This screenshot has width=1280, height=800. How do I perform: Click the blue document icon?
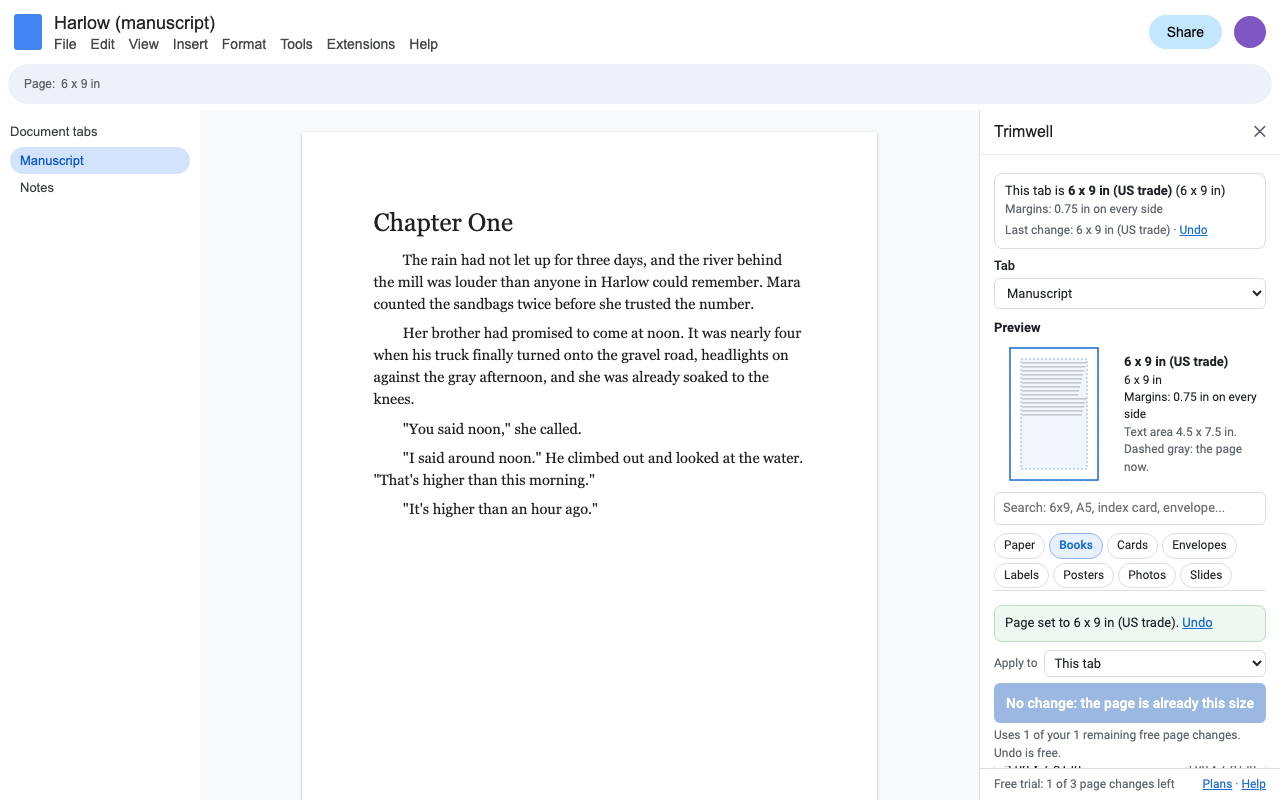pyautogui.click(x=28, y=32)
